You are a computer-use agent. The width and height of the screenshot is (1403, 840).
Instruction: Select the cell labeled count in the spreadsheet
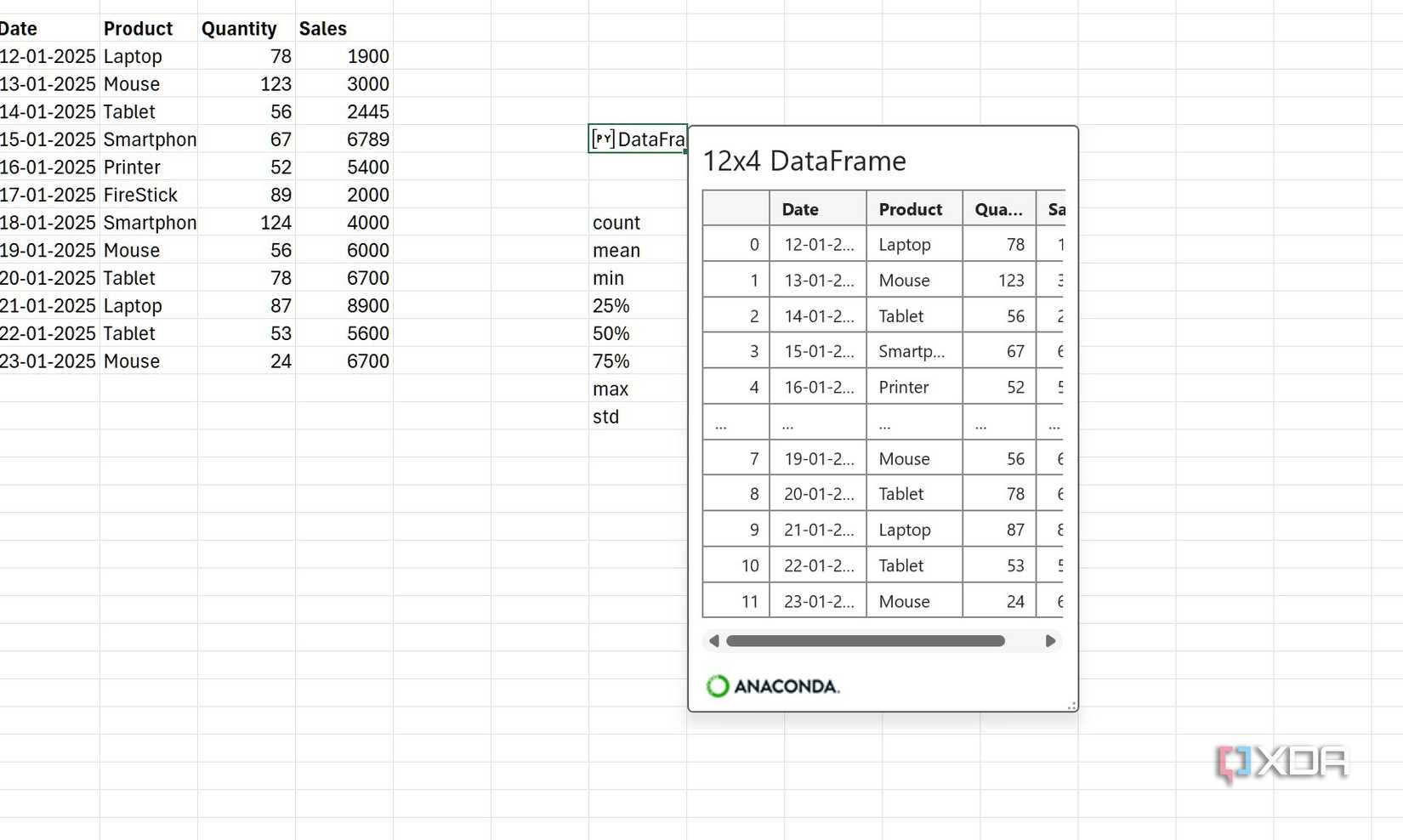(616, 222)
